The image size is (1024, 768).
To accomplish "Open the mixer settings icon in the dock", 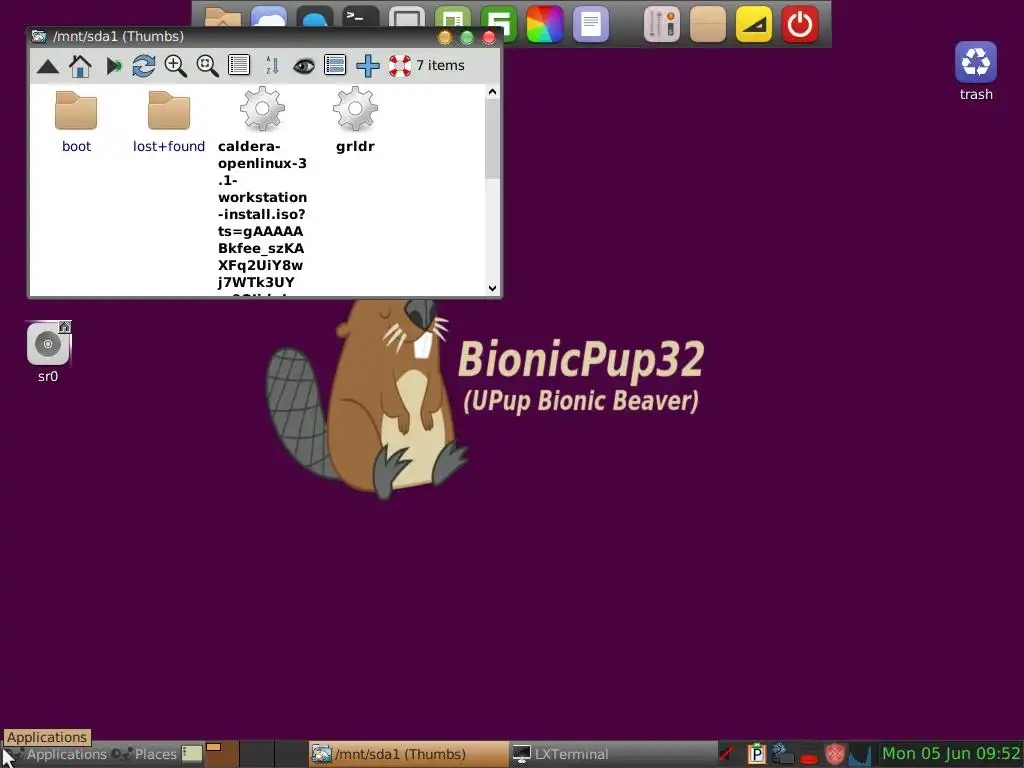I will [662, 24].
